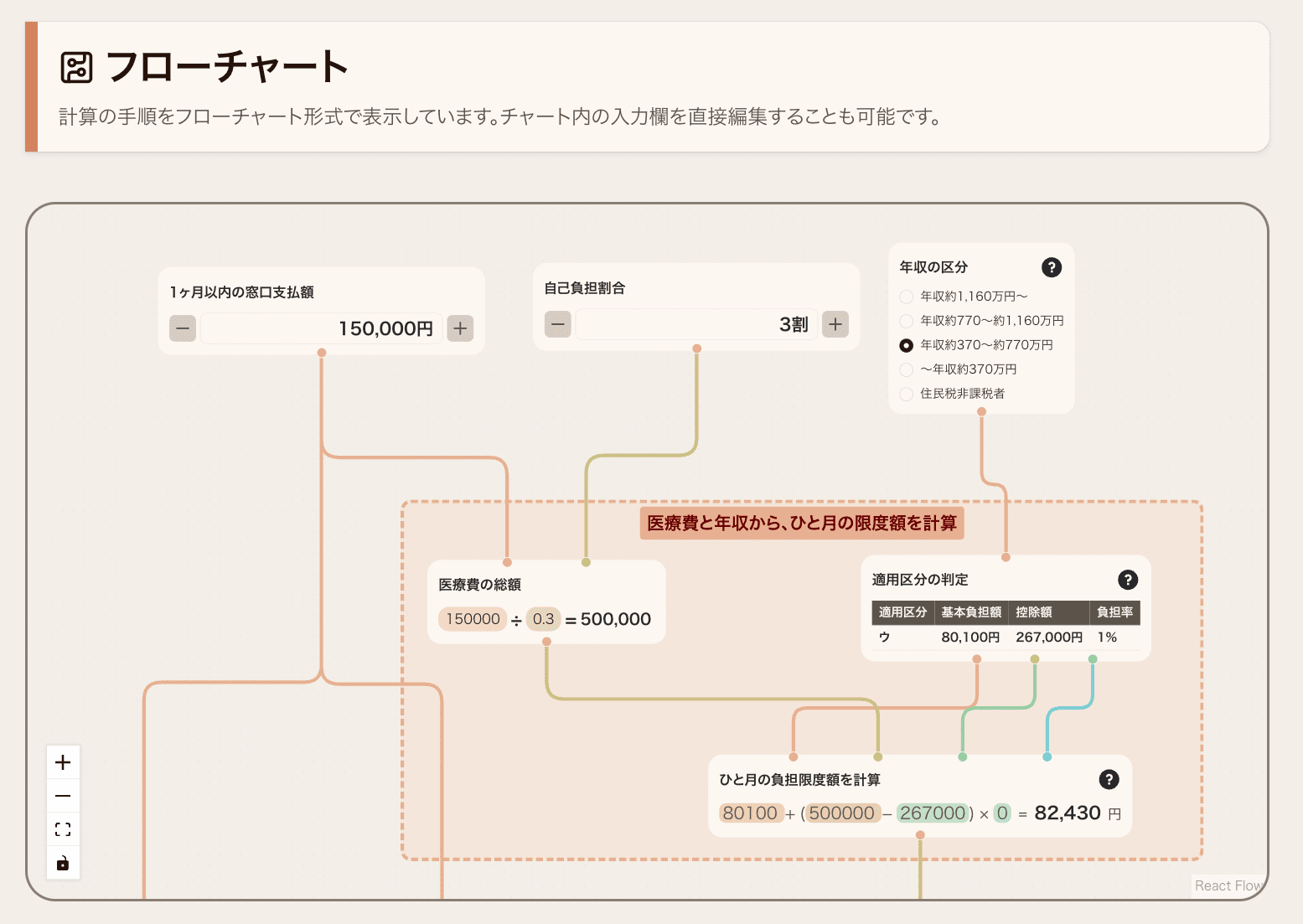Image resolution: width=1303 pixels, height=924 pixels.
Task: Edit the 0.3 value in 医療費の総額
Action: (543, 619)
